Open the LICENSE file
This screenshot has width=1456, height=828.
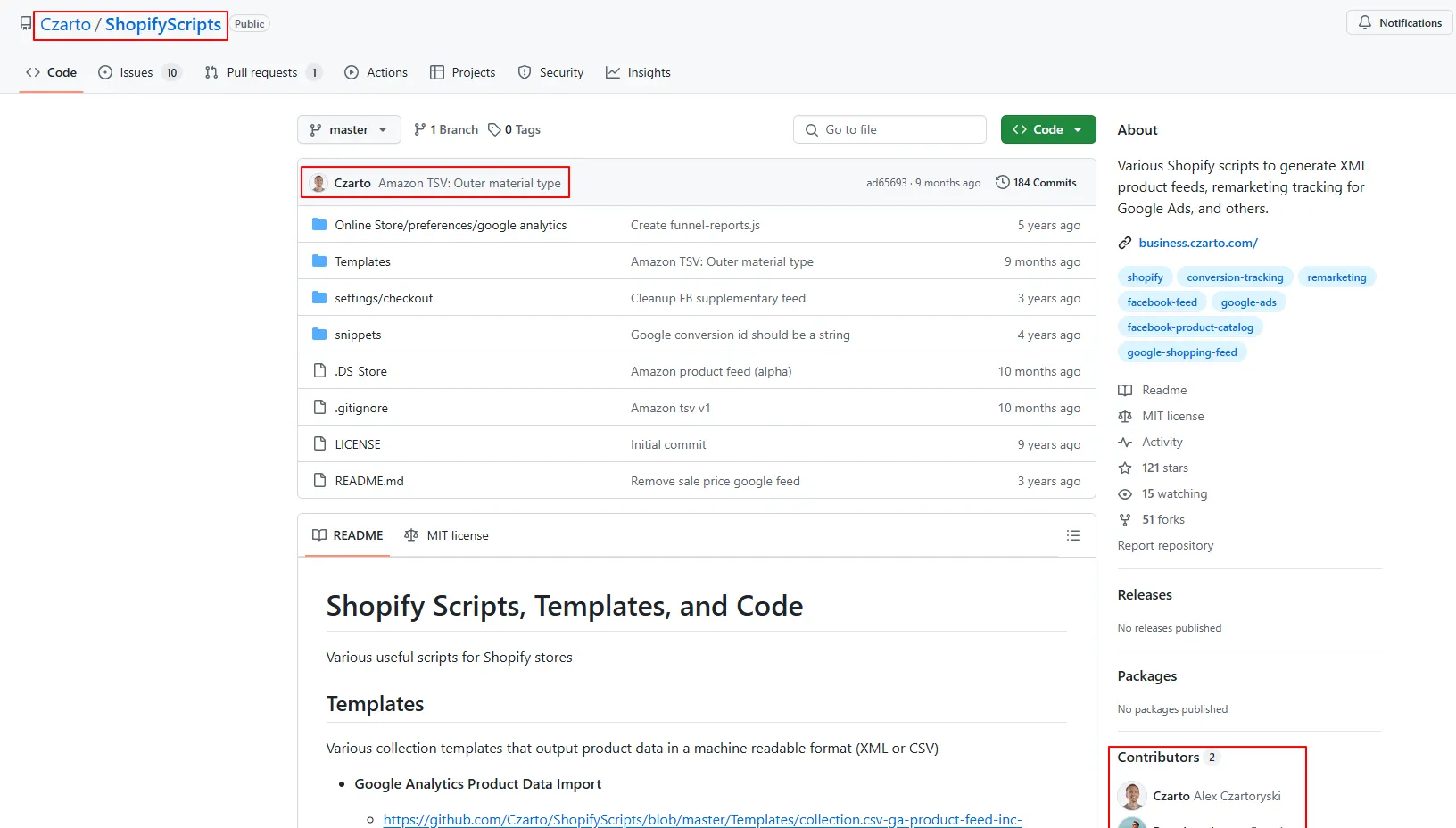click(x=358, y=444)
